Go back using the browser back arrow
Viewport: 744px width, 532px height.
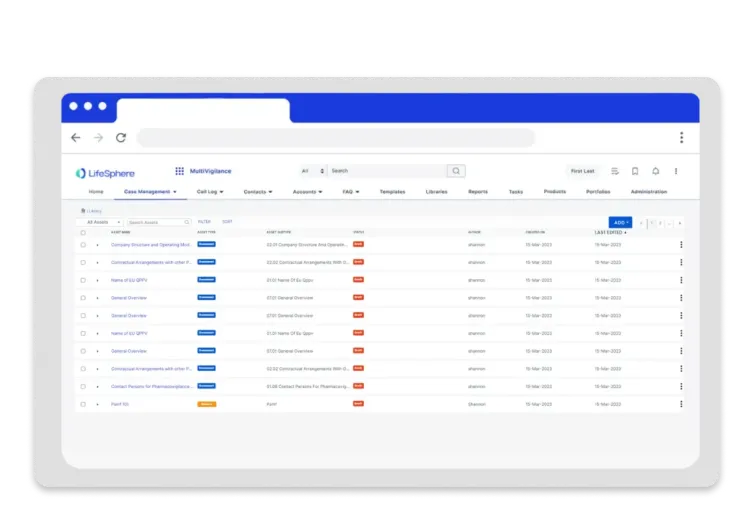pos(75,138)
